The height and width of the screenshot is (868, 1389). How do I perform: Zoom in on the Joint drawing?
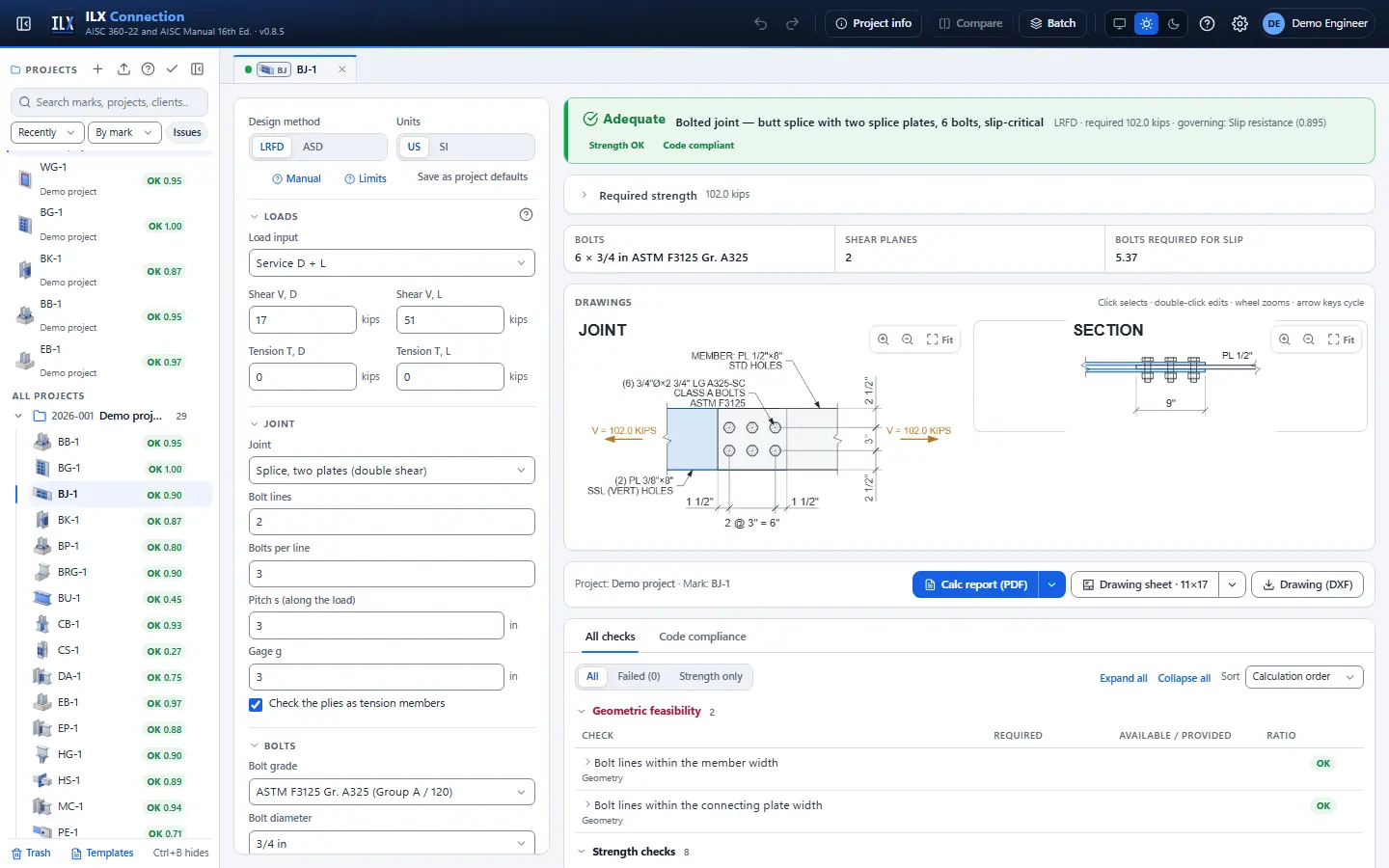click(883, 339)
